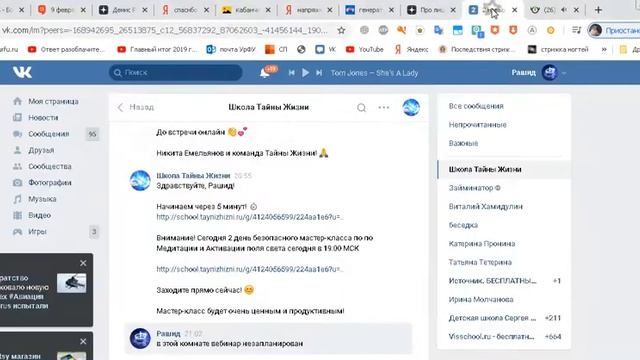Click Школа Тайны Жизни sender name
The image size is (640, 360).
(193, 176)
